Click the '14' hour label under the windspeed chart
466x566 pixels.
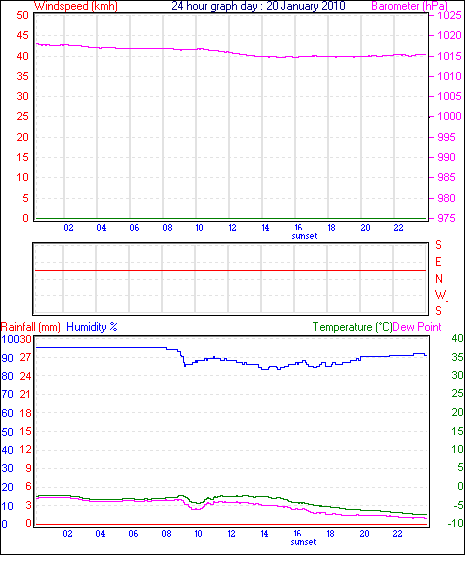(265, 228)
